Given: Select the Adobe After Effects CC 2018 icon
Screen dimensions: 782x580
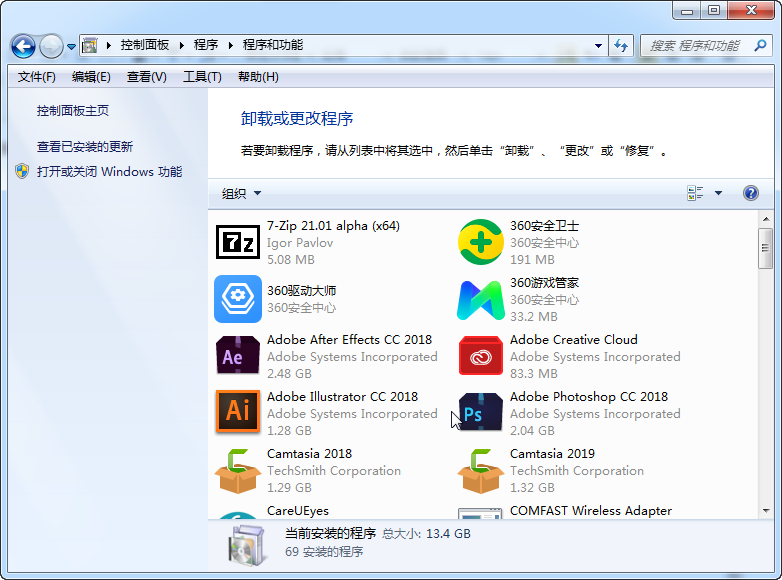Looking at the screenshot, I should (x=237, y=356).
